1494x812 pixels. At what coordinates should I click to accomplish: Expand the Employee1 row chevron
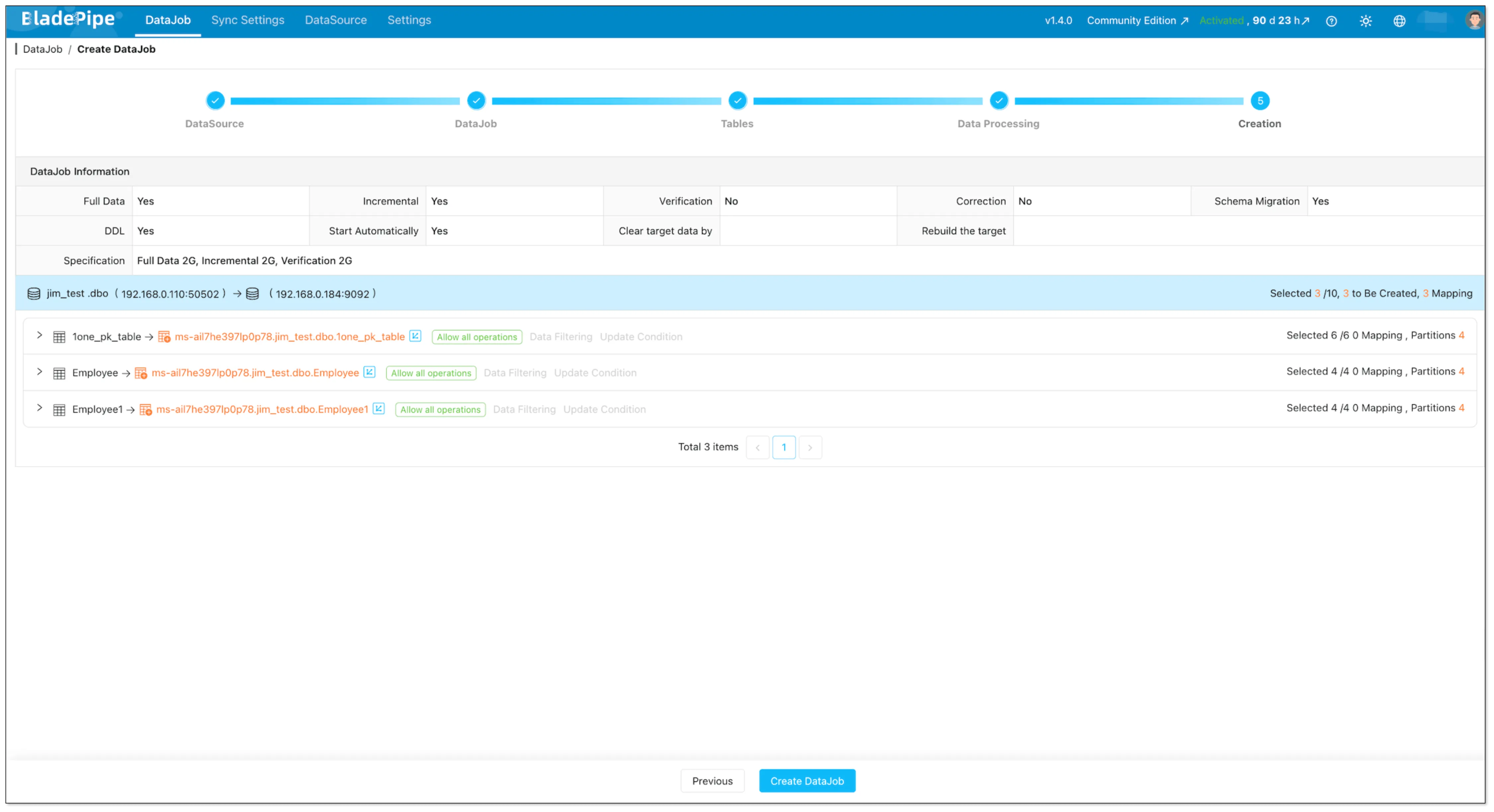(x=39, y=408)
